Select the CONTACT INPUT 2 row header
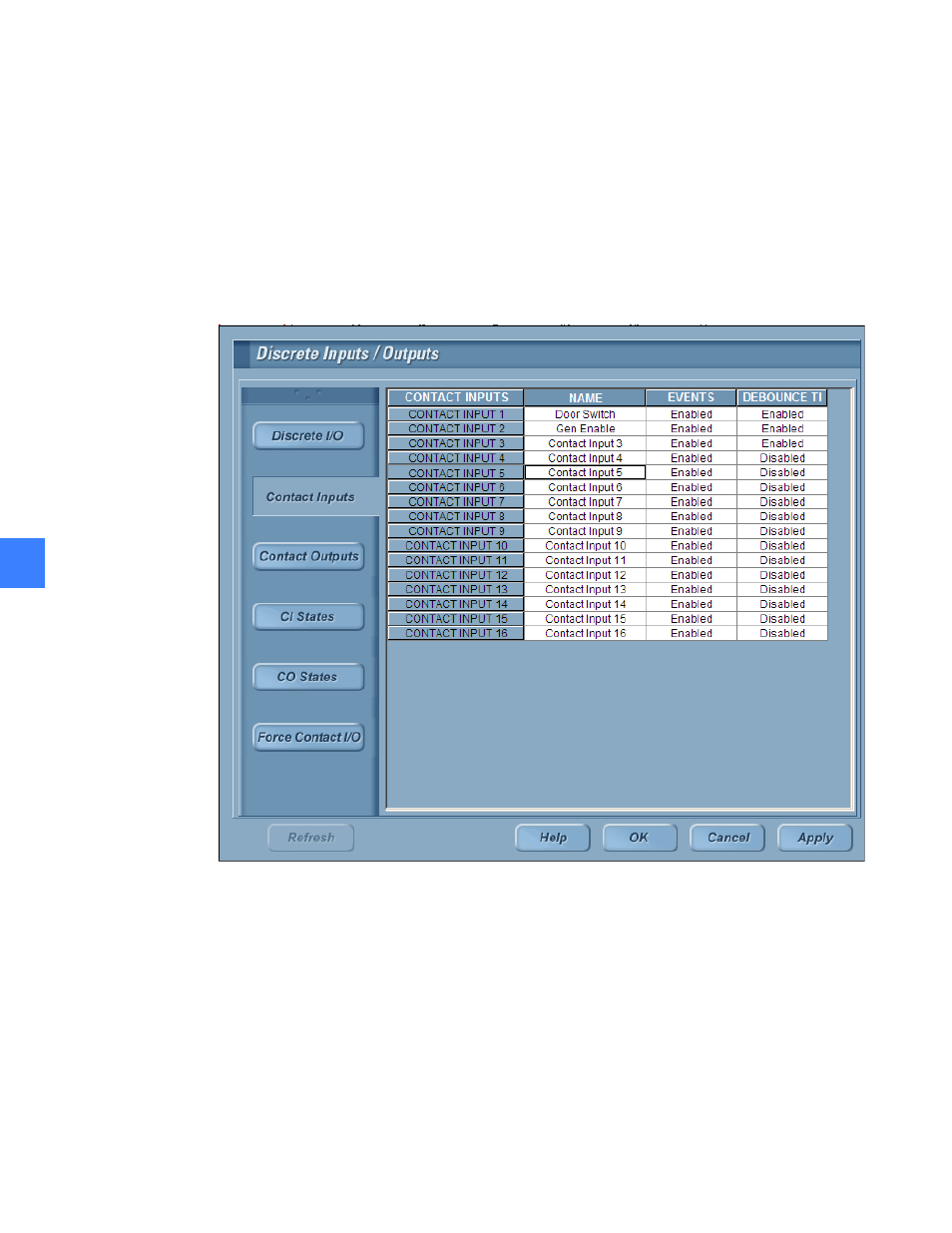952x1233 pixels. (x=456, y=429)
